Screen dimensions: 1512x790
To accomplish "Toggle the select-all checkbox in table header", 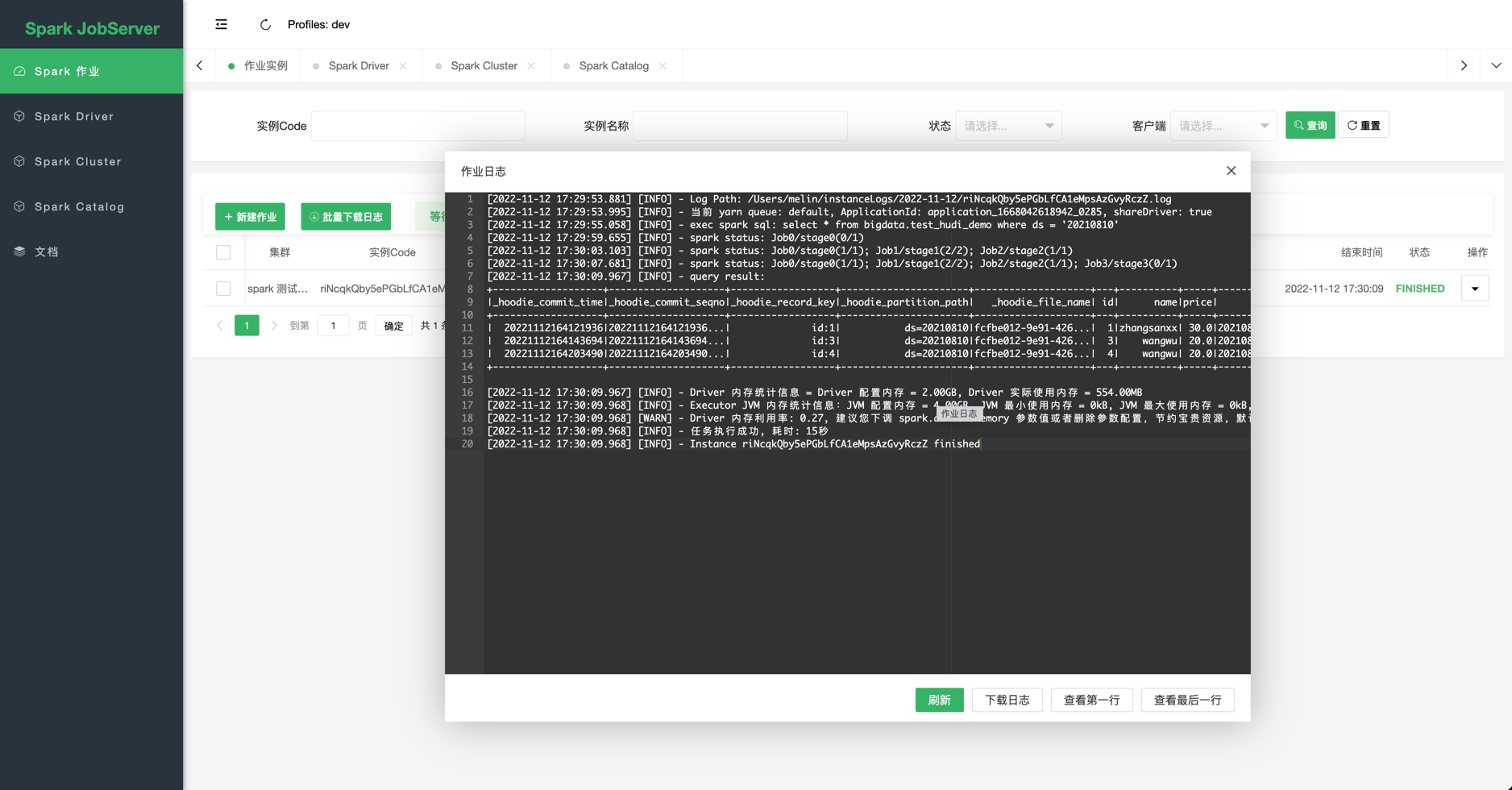I will coord(223,252).
